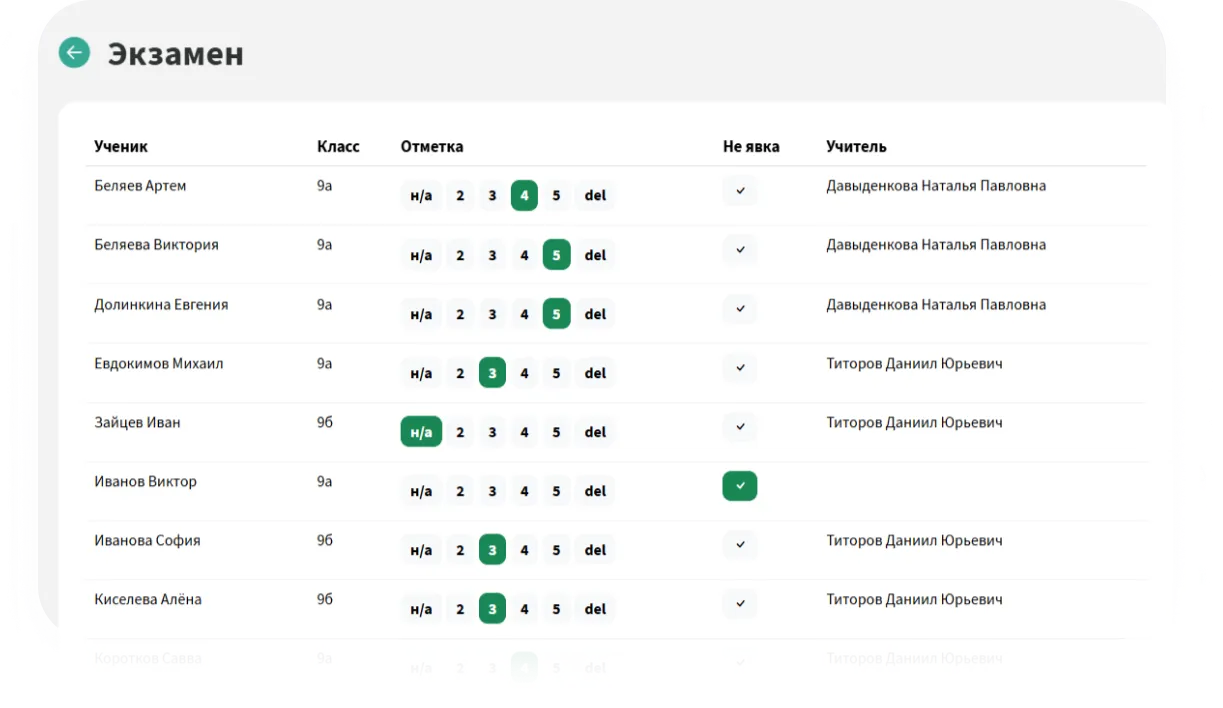Set grade 4 for Киселева Алёна
This screenshot has height=708, width=1223.
click(524, 610)
